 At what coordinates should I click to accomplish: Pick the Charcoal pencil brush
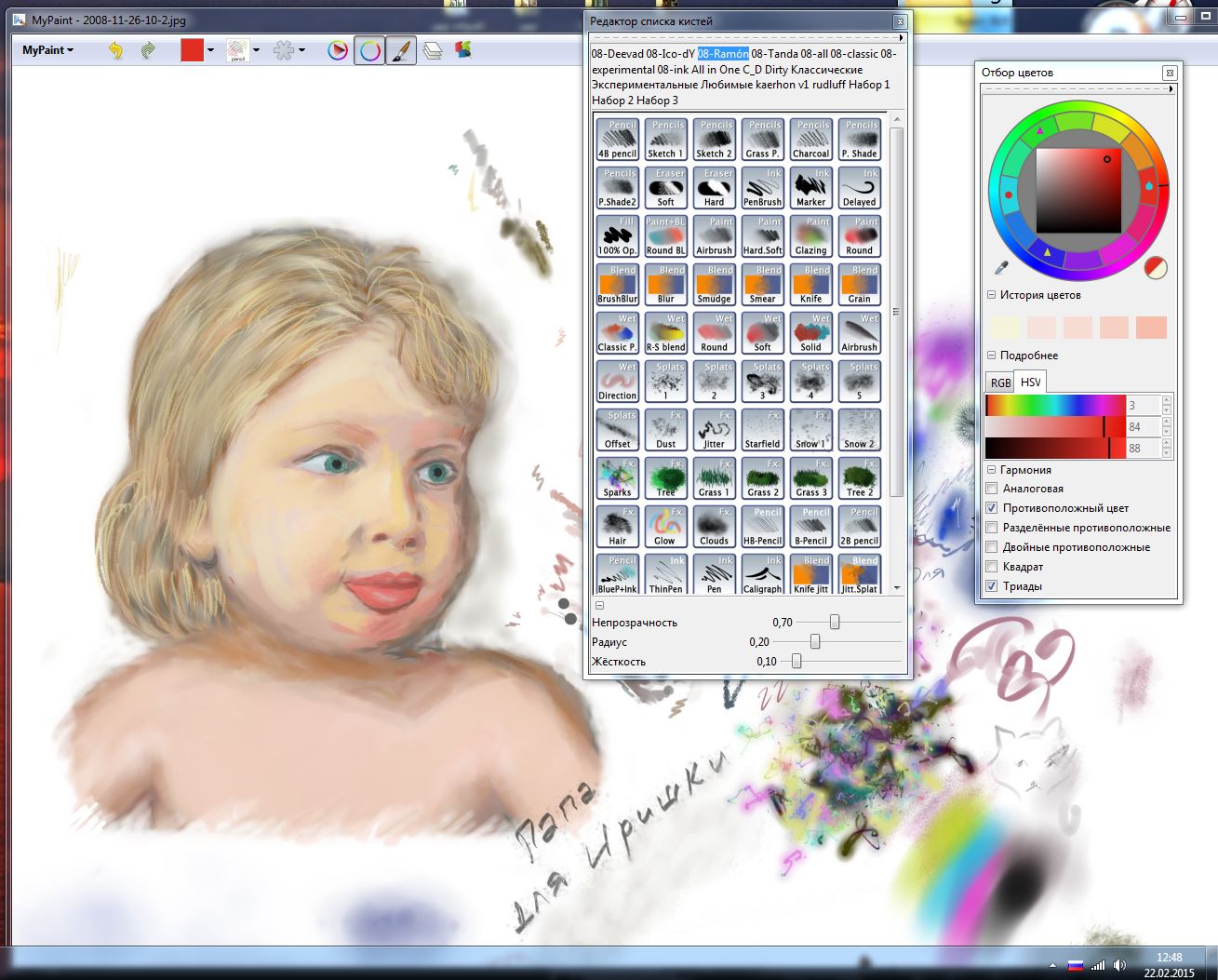coord(811,139)
